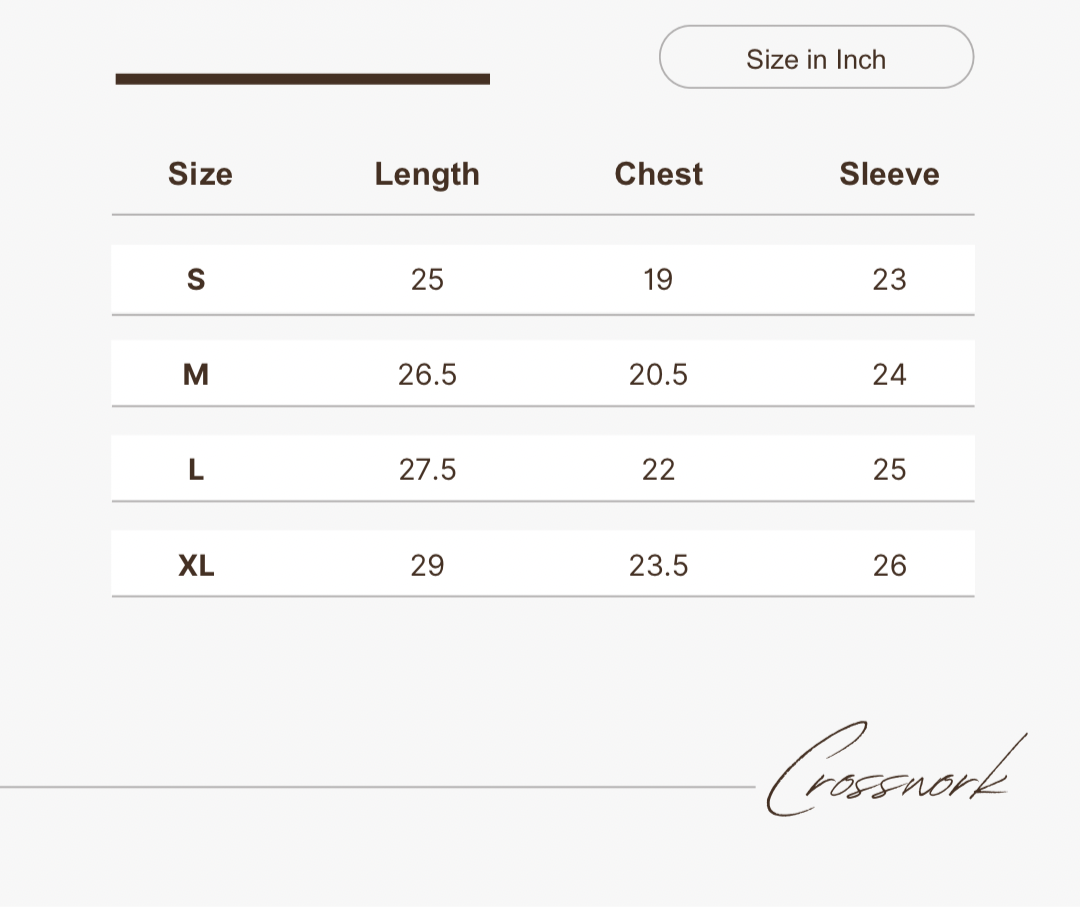This screenshot has width=1080, height=907.
Task: Choose the XL size row label
Action: click(x=196, y=565)
